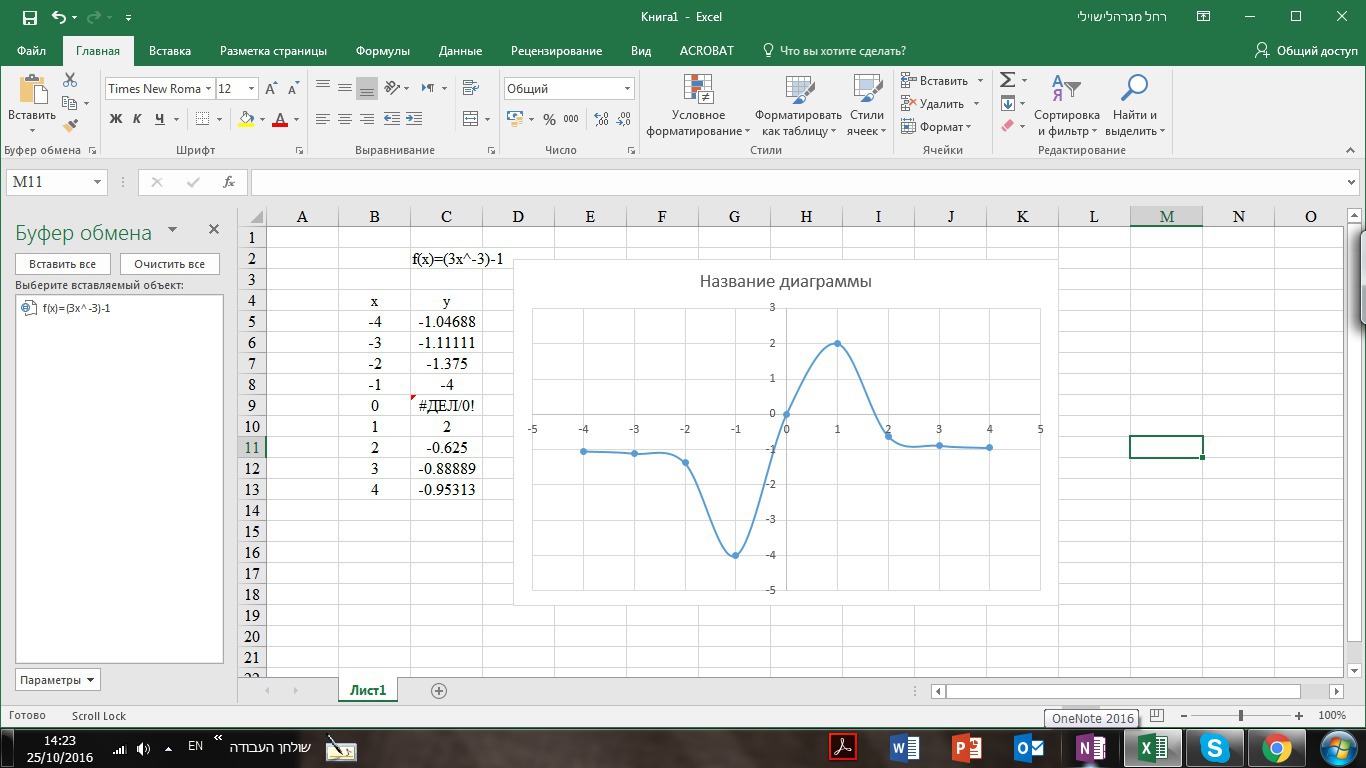Toggle italic formatting К
The width and height of the screenshot is (1366, 768).
pyautogui.click(x=138, y=119)
